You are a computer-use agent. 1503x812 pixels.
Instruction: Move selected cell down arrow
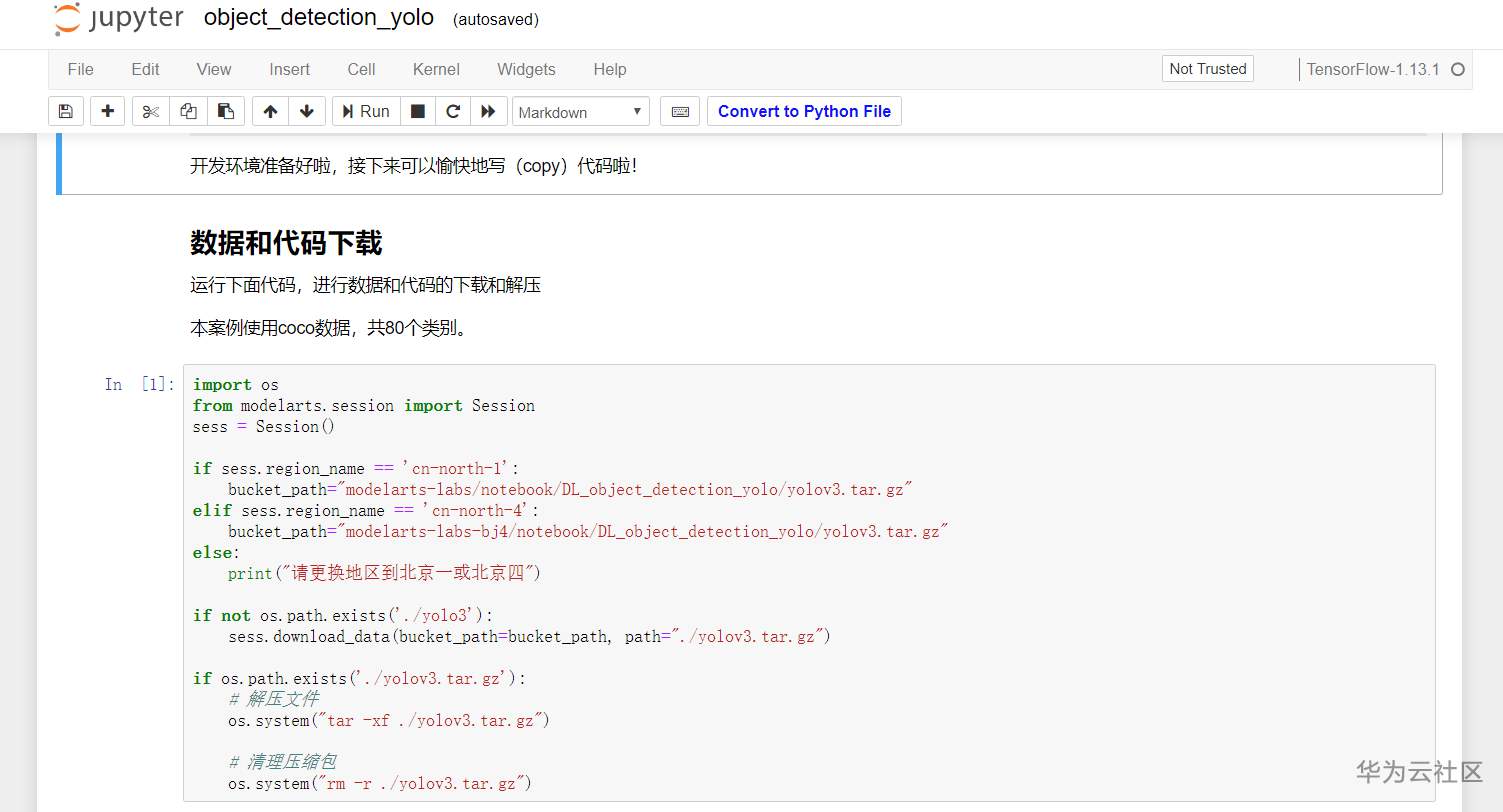click(307, 111)
